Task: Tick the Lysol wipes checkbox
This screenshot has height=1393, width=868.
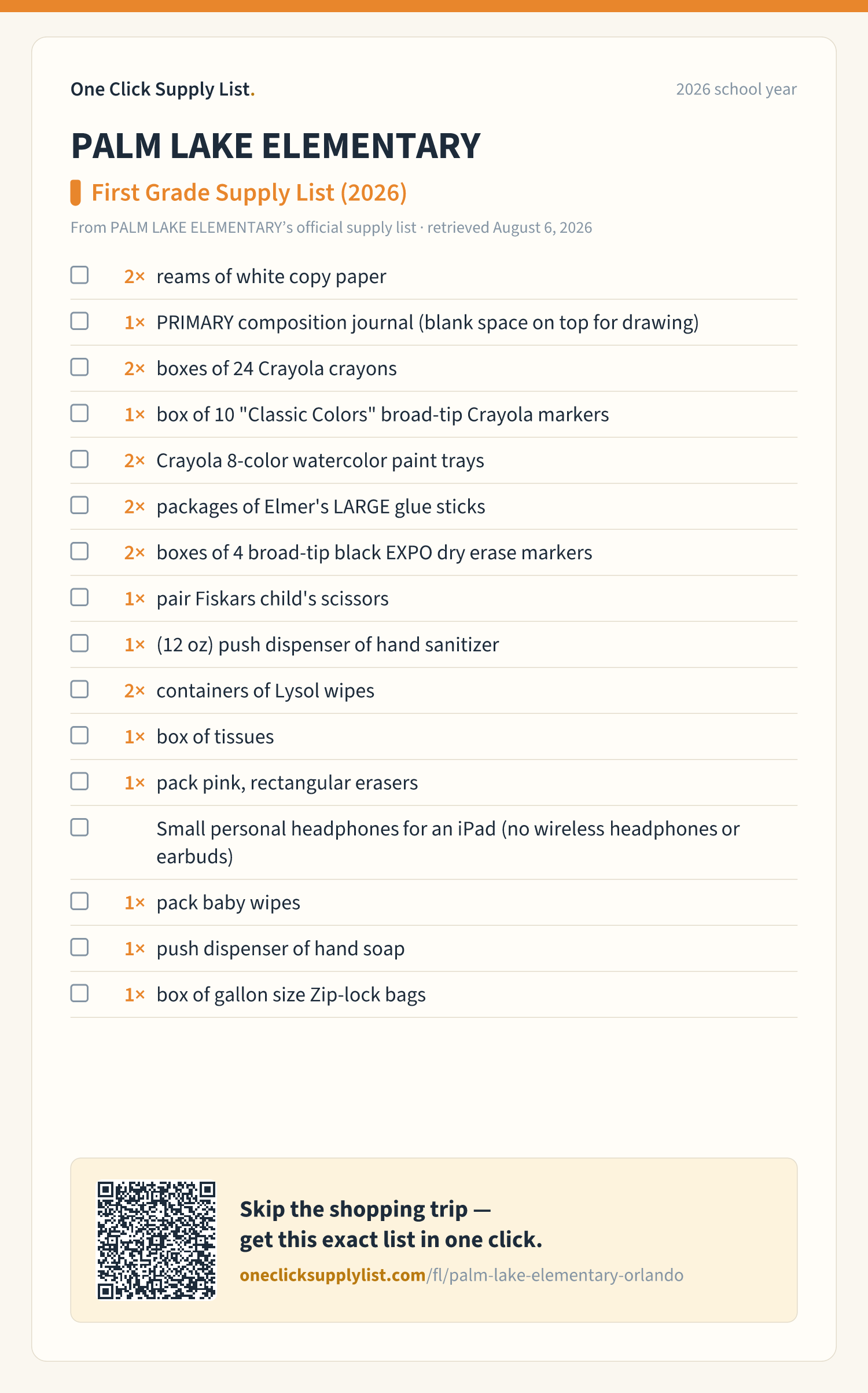Action: click(x=79, y=689)
